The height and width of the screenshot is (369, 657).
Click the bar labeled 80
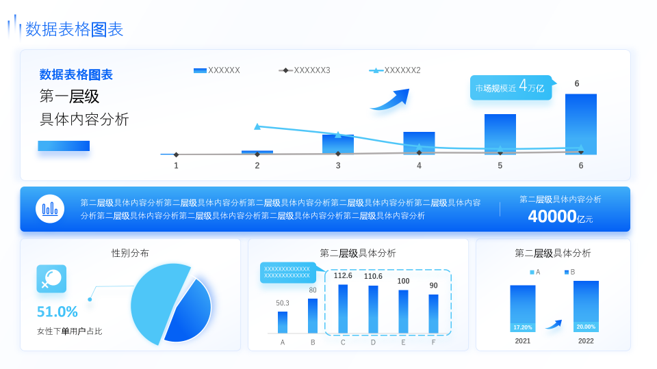click(x=313, y=316)
